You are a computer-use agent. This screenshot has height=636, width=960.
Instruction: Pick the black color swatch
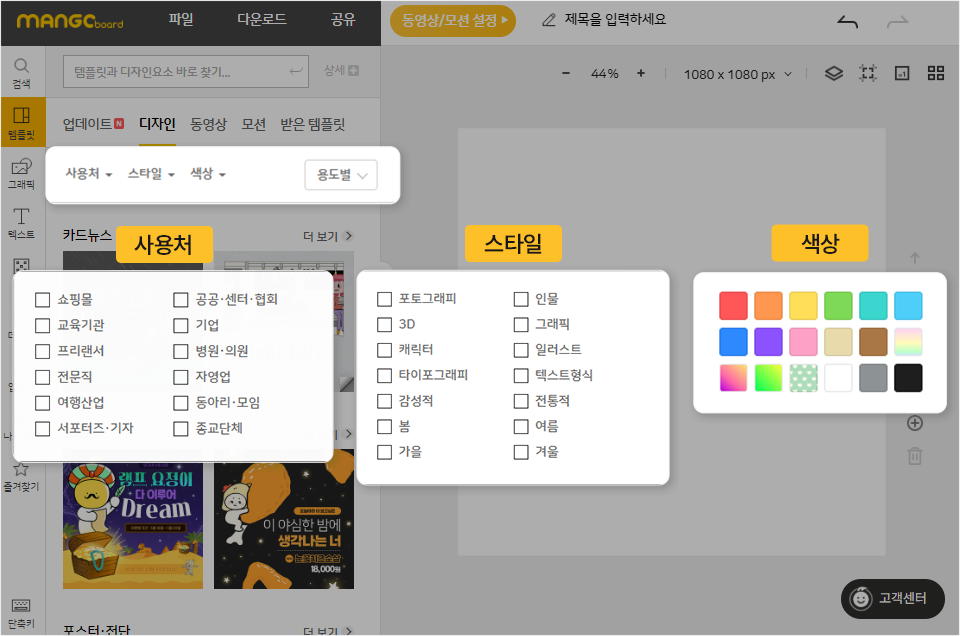click(908, 378)
